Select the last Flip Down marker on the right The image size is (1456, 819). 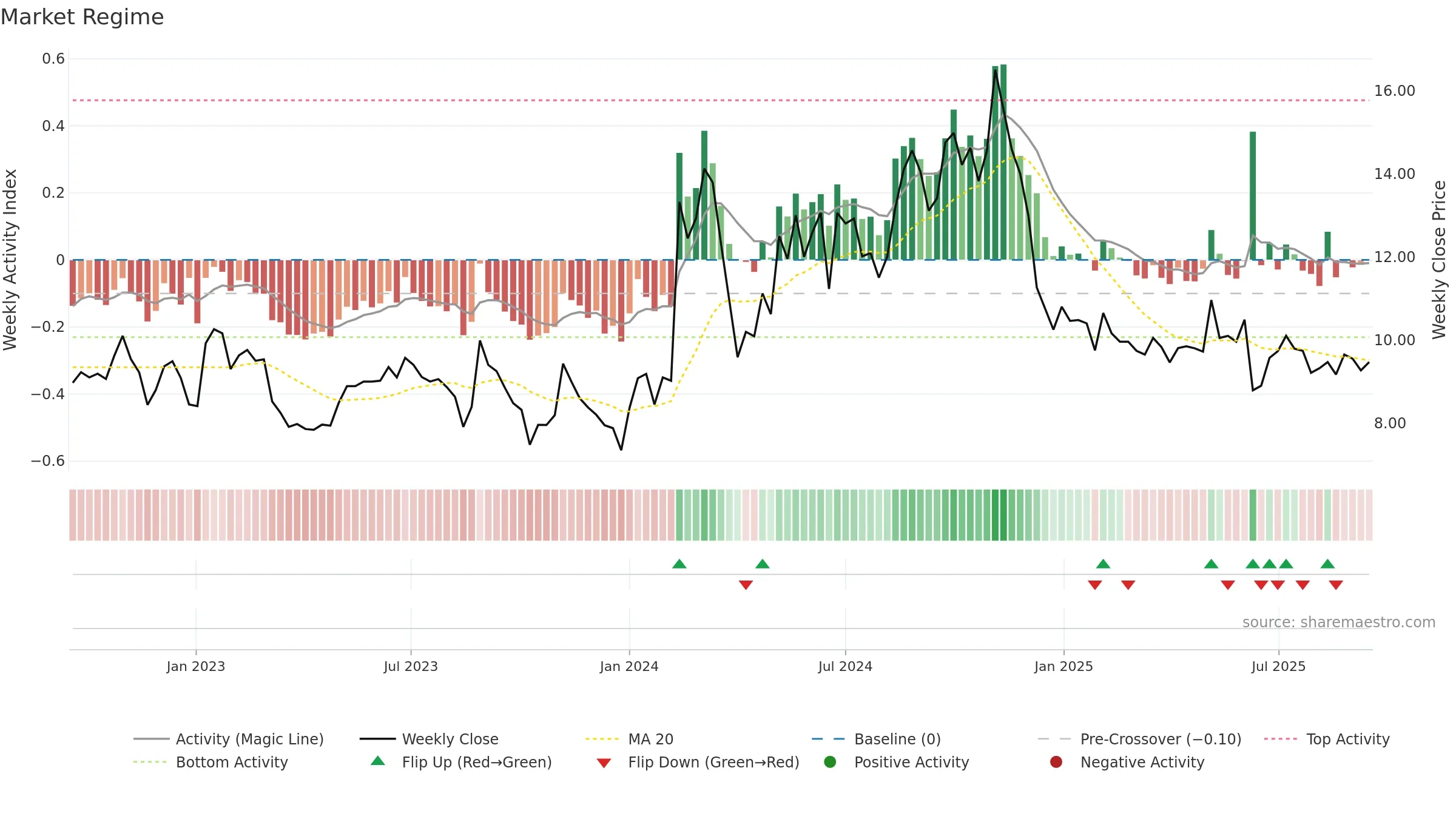coord(1336,585)
